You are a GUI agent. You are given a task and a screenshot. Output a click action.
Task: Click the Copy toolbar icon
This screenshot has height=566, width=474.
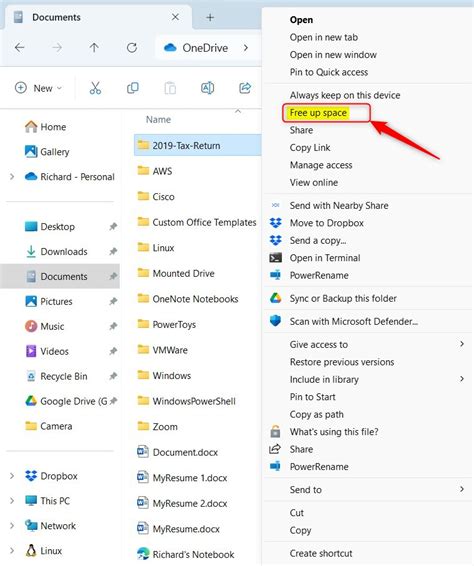(133, 88)
